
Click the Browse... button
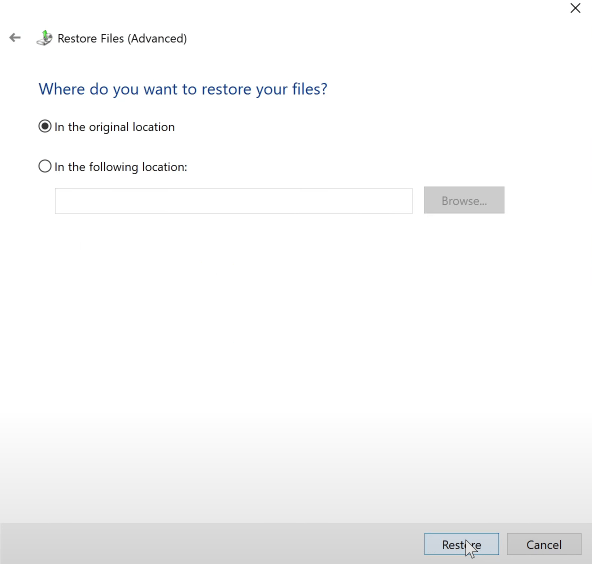(464, 200)
